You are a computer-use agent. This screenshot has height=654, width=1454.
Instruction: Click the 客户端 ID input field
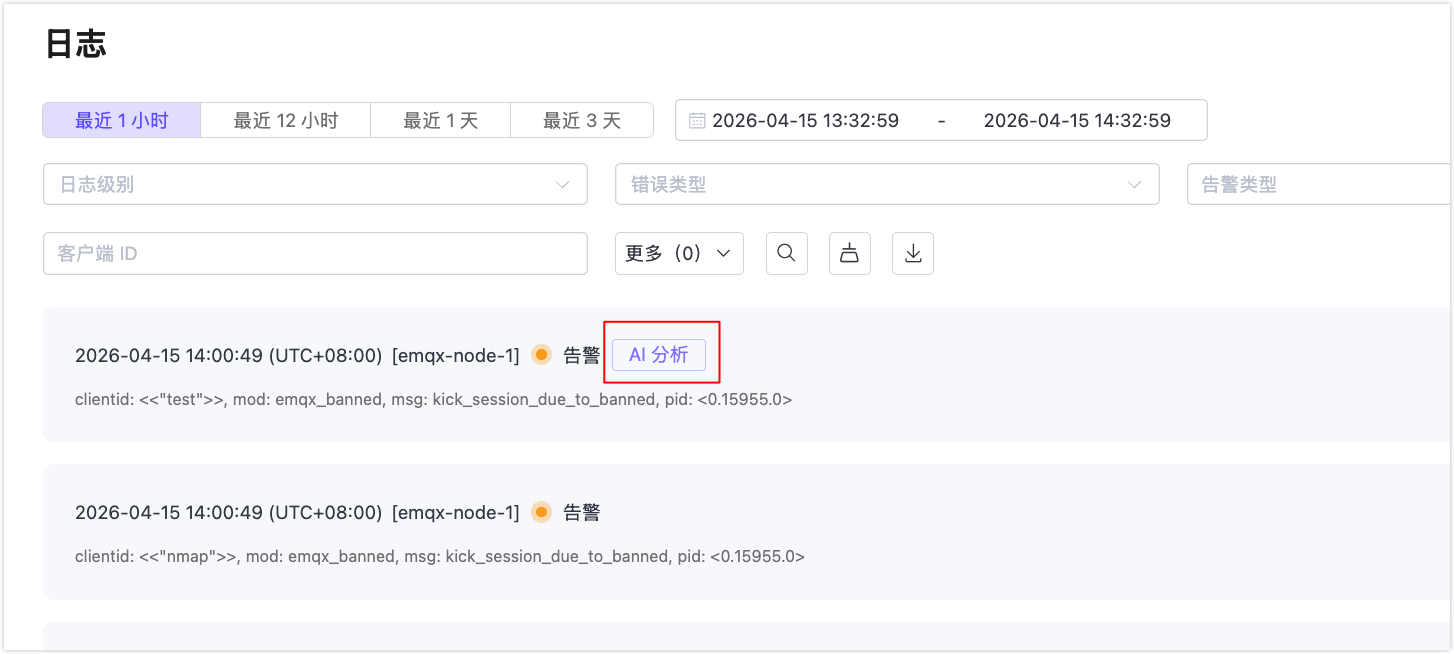tap(315, 253)
